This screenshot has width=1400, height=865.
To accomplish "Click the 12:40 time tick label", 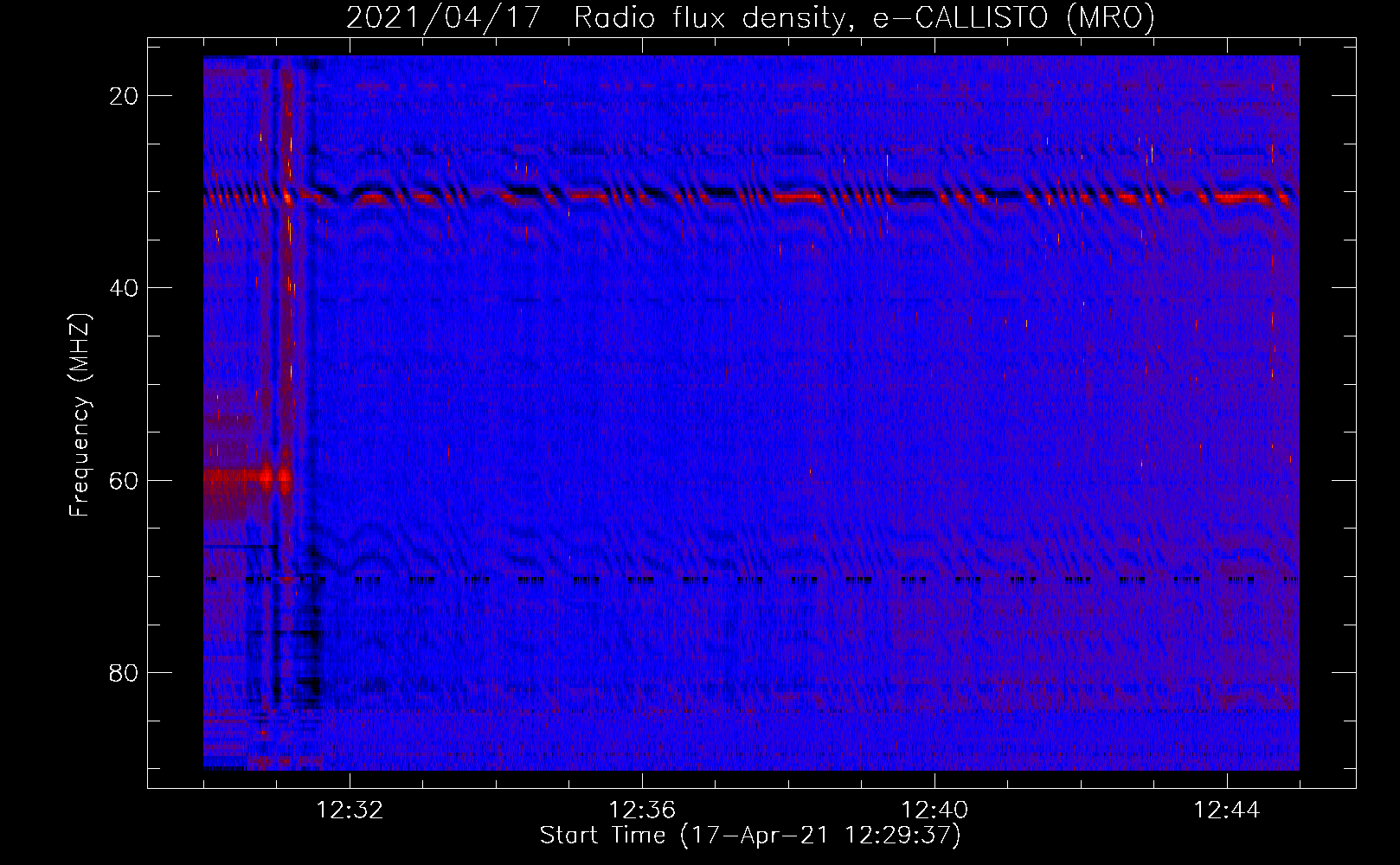I will pos(934,811).
